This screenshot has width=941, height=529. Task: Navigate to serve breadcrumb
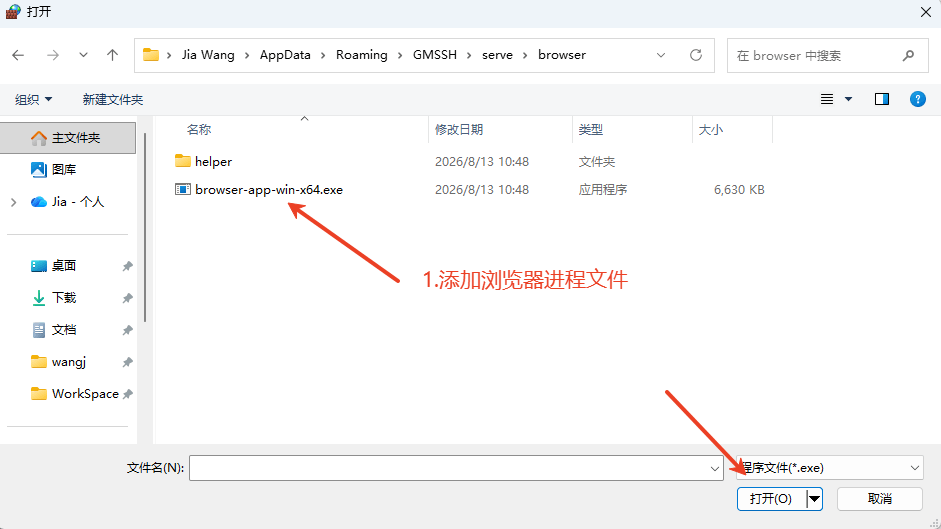pos(498,55)
